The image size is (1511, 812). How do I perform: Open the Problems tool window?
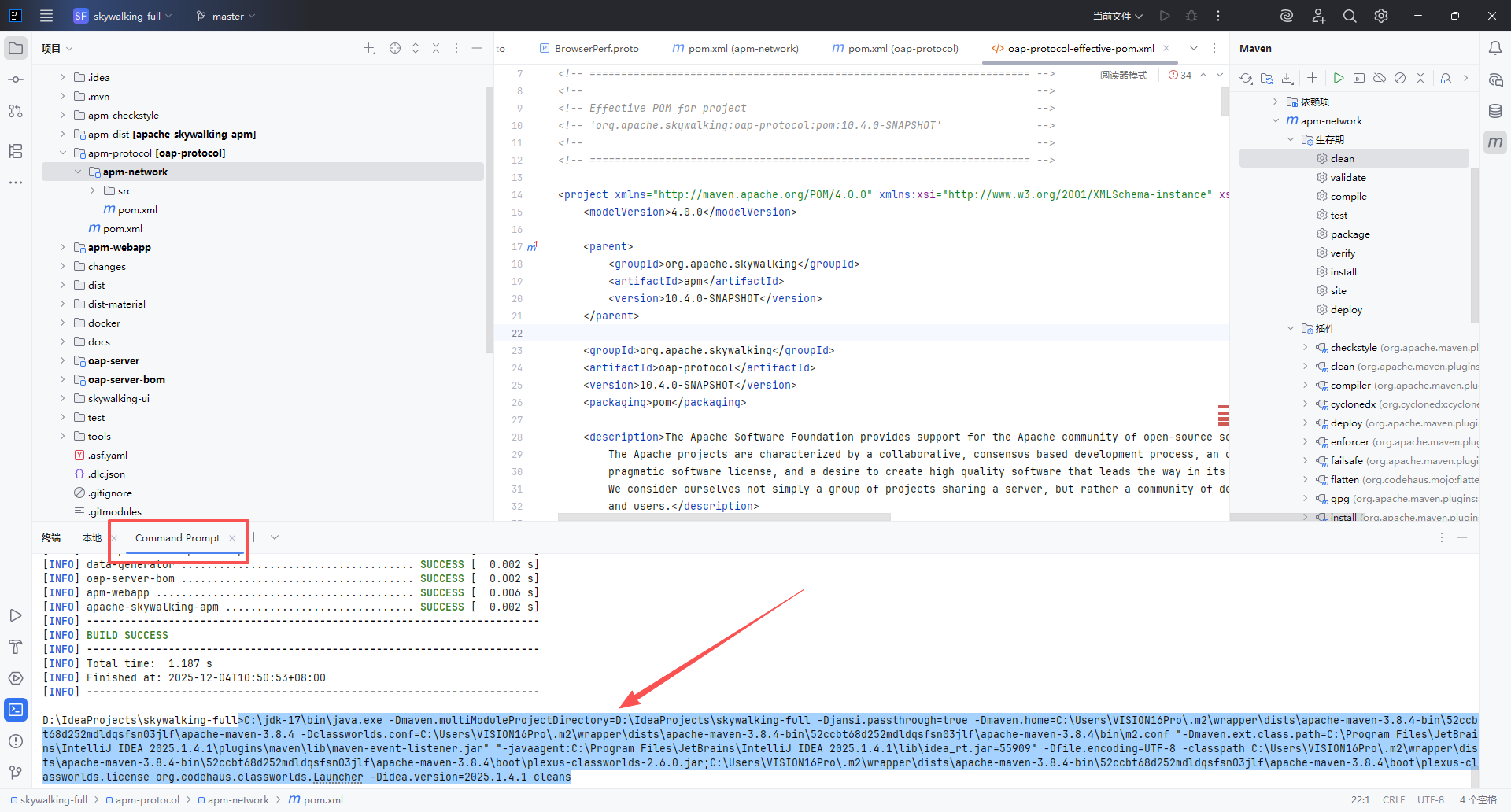pos(16,741)
